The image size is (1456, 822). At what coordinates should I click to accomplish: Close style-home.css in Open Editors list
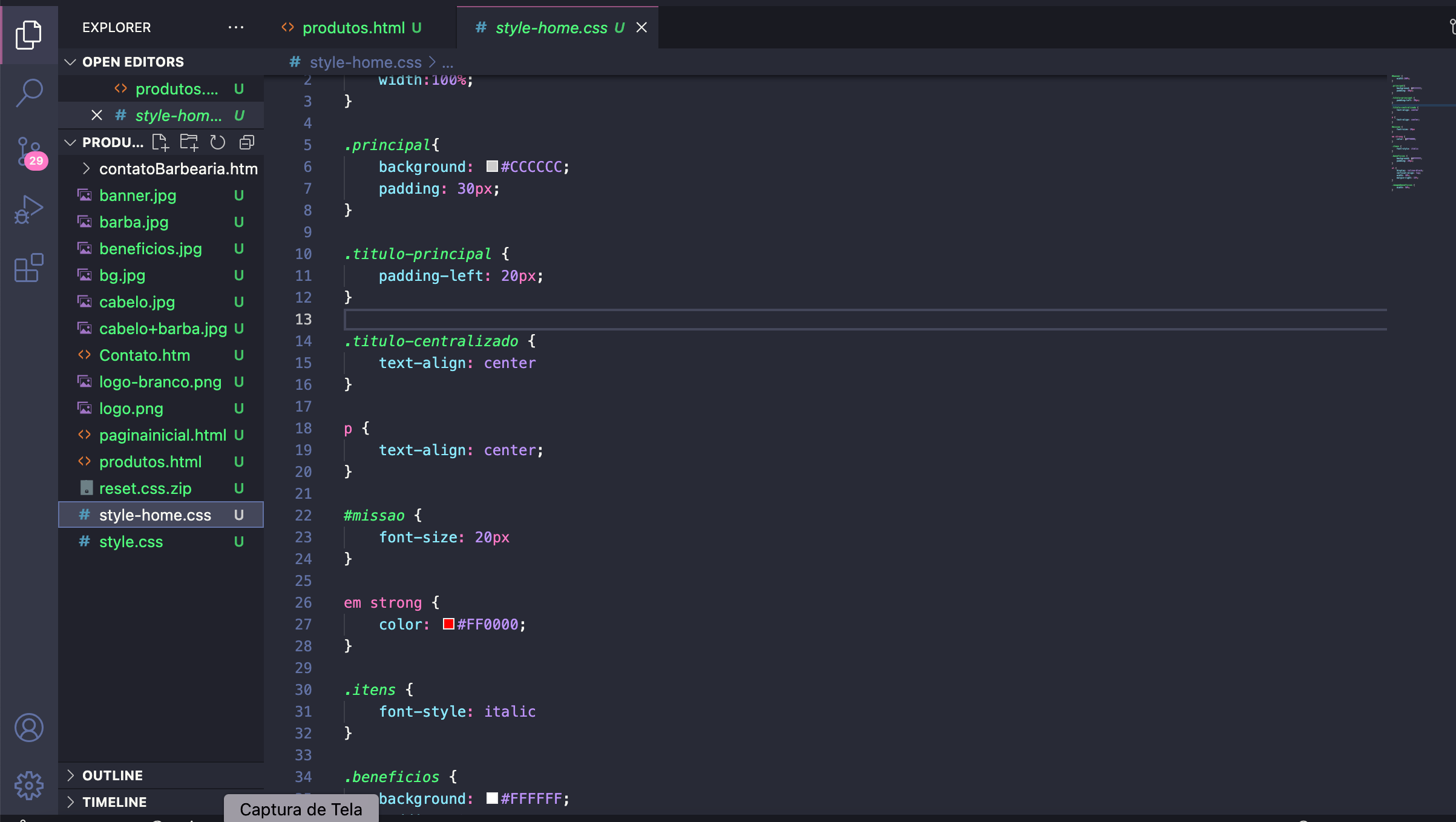pos(97,116)
